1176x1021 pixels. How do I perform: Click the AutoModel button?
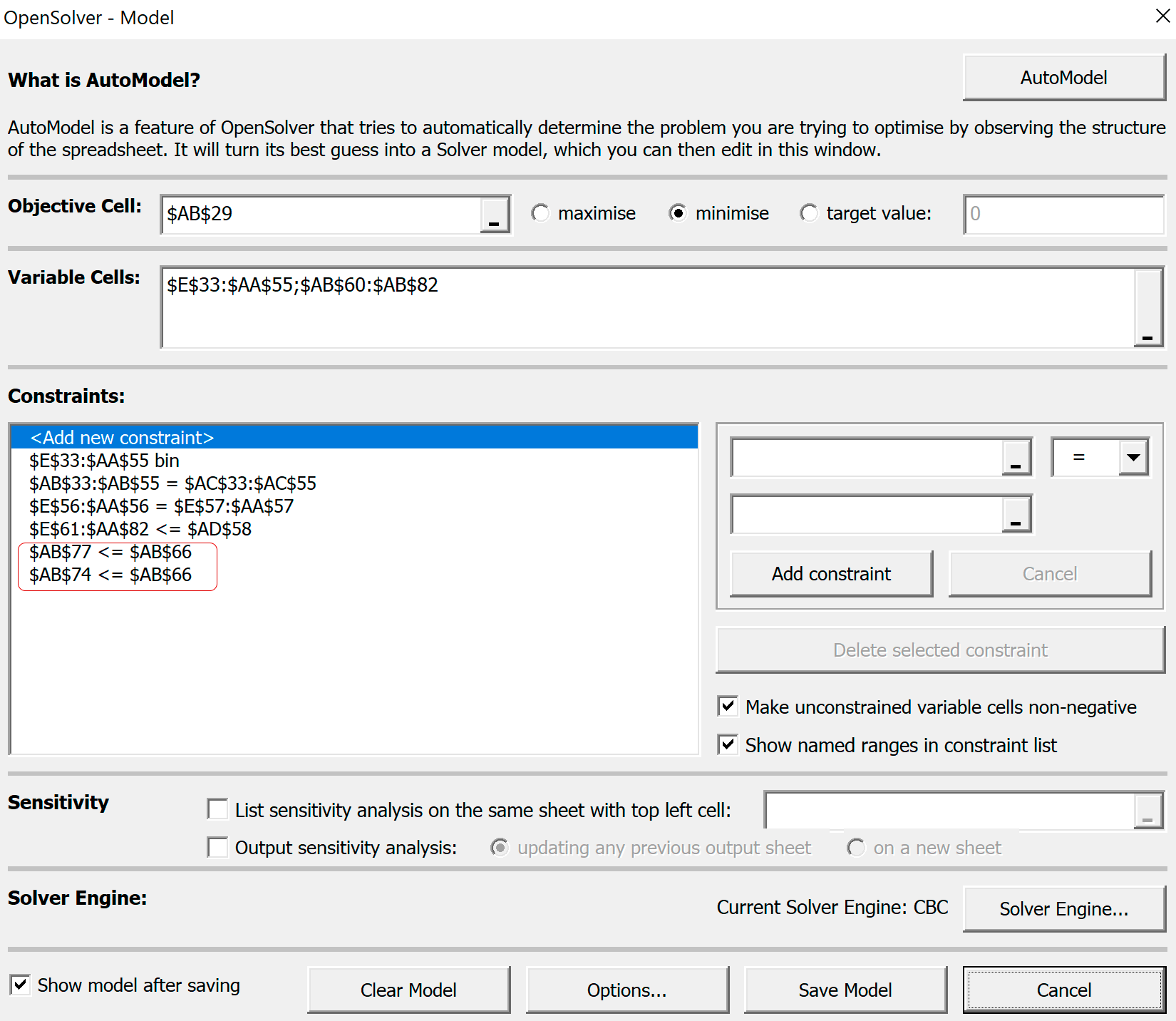pyautogui.click(x=1063, y=78)
